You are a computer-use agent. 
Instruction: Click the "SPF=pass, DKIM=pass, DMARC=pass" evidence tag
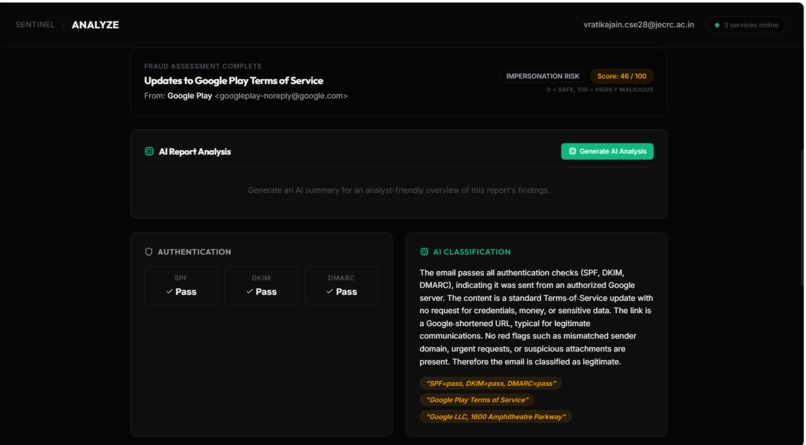point(490,383)
